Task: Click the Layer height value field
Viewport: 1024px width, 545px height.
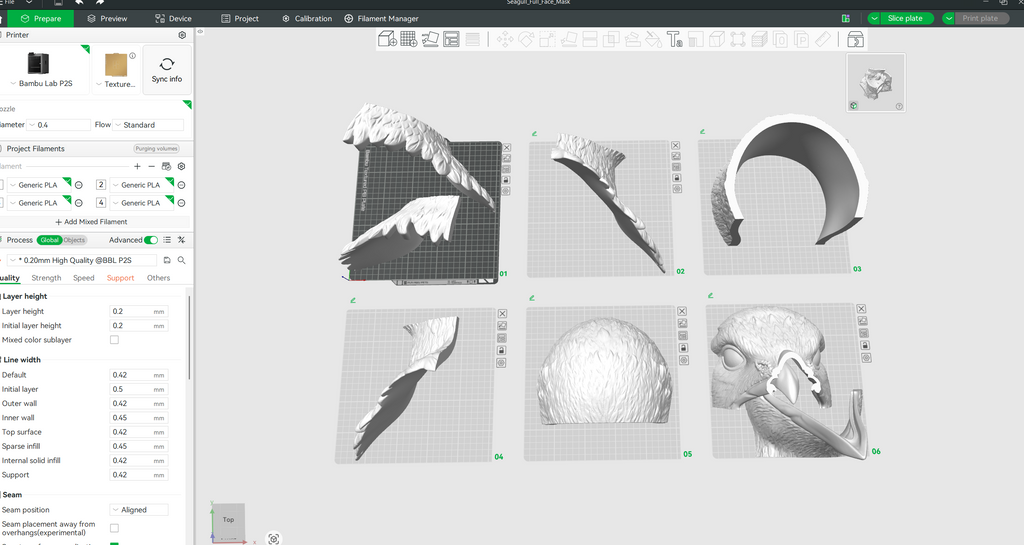Action: (138, 311)
